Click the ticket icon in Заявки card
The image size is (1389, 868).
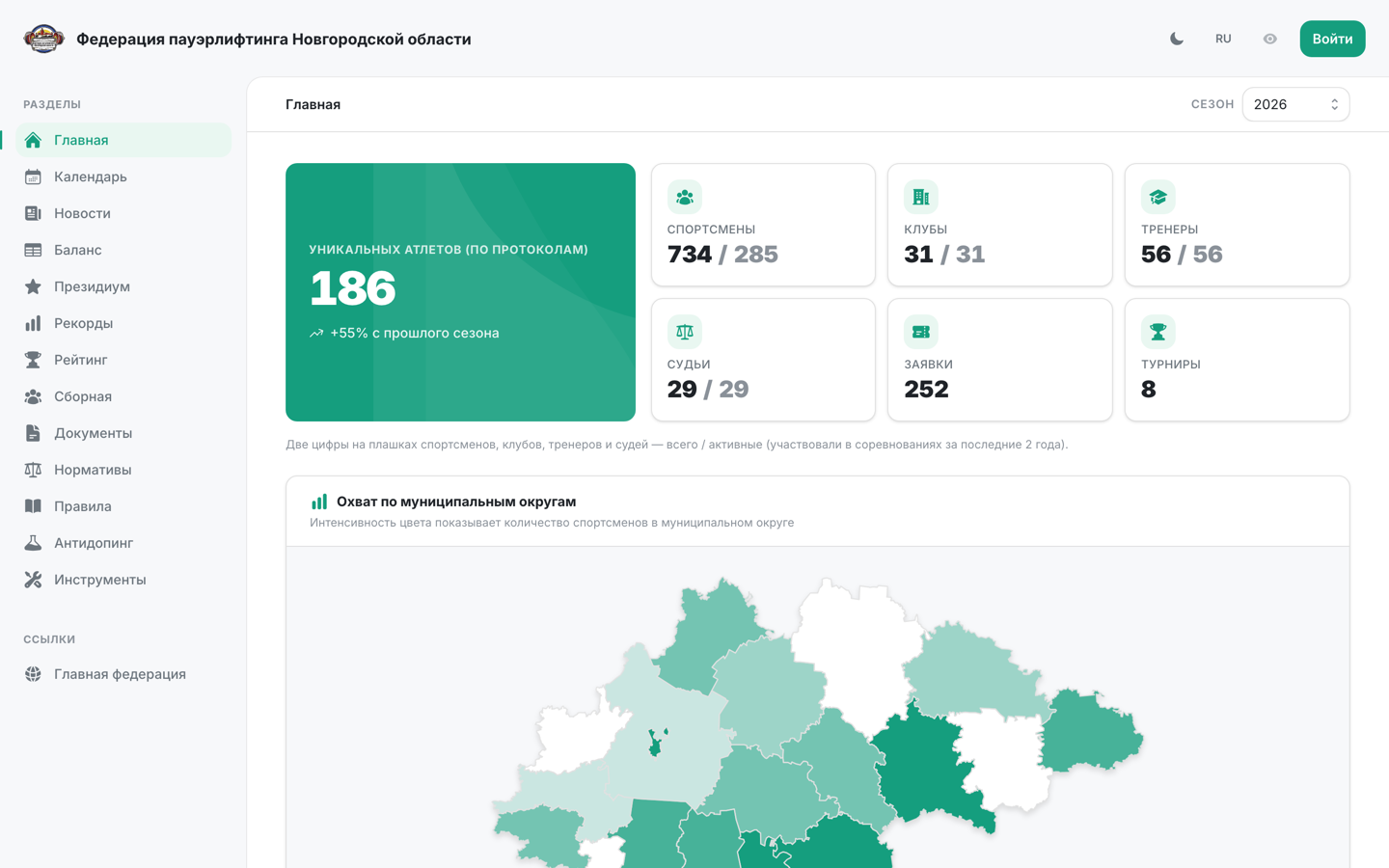coord(921,332)
